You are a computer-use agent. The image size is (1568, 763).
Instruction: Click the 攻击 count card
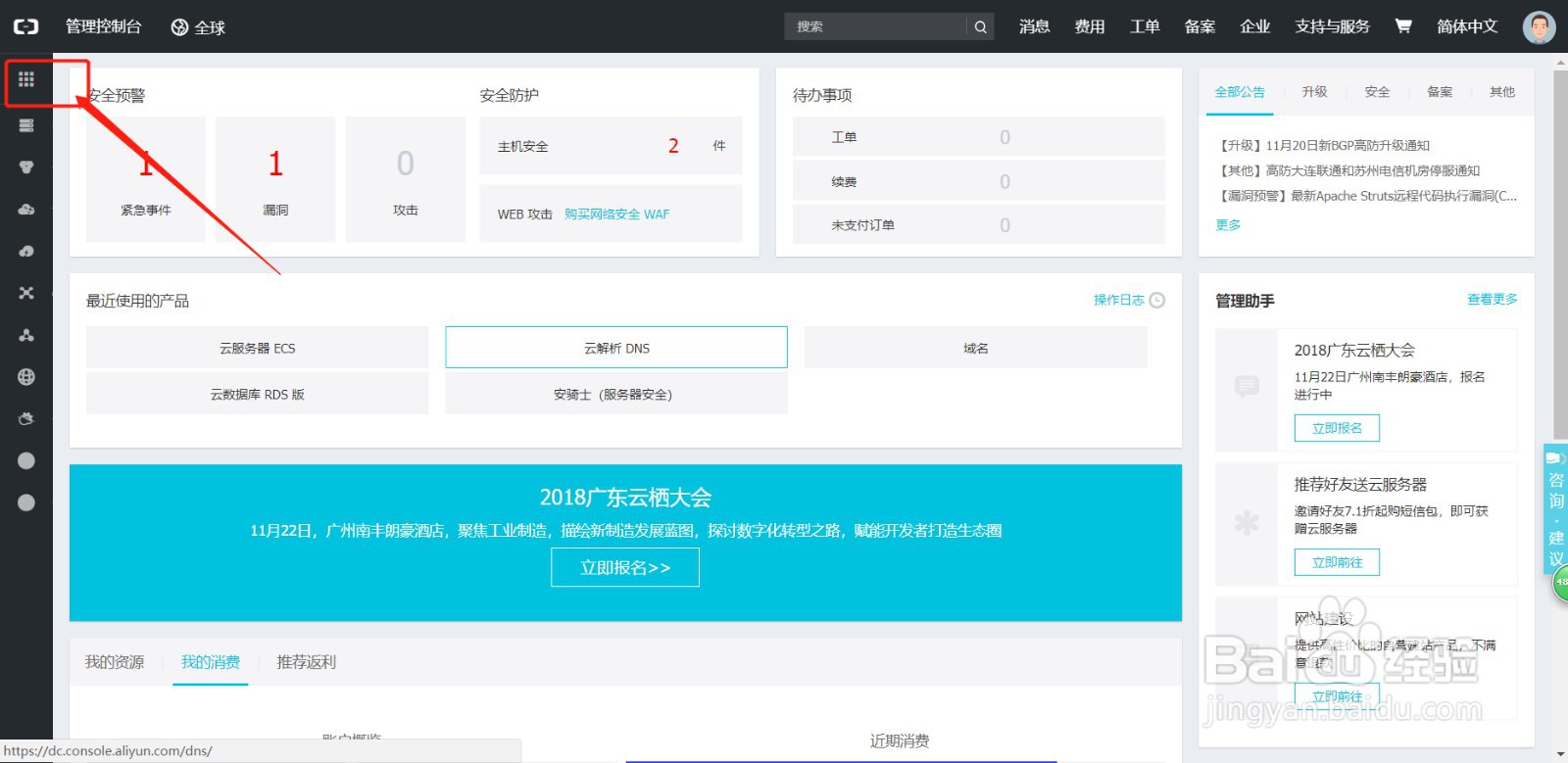point(406,179)
